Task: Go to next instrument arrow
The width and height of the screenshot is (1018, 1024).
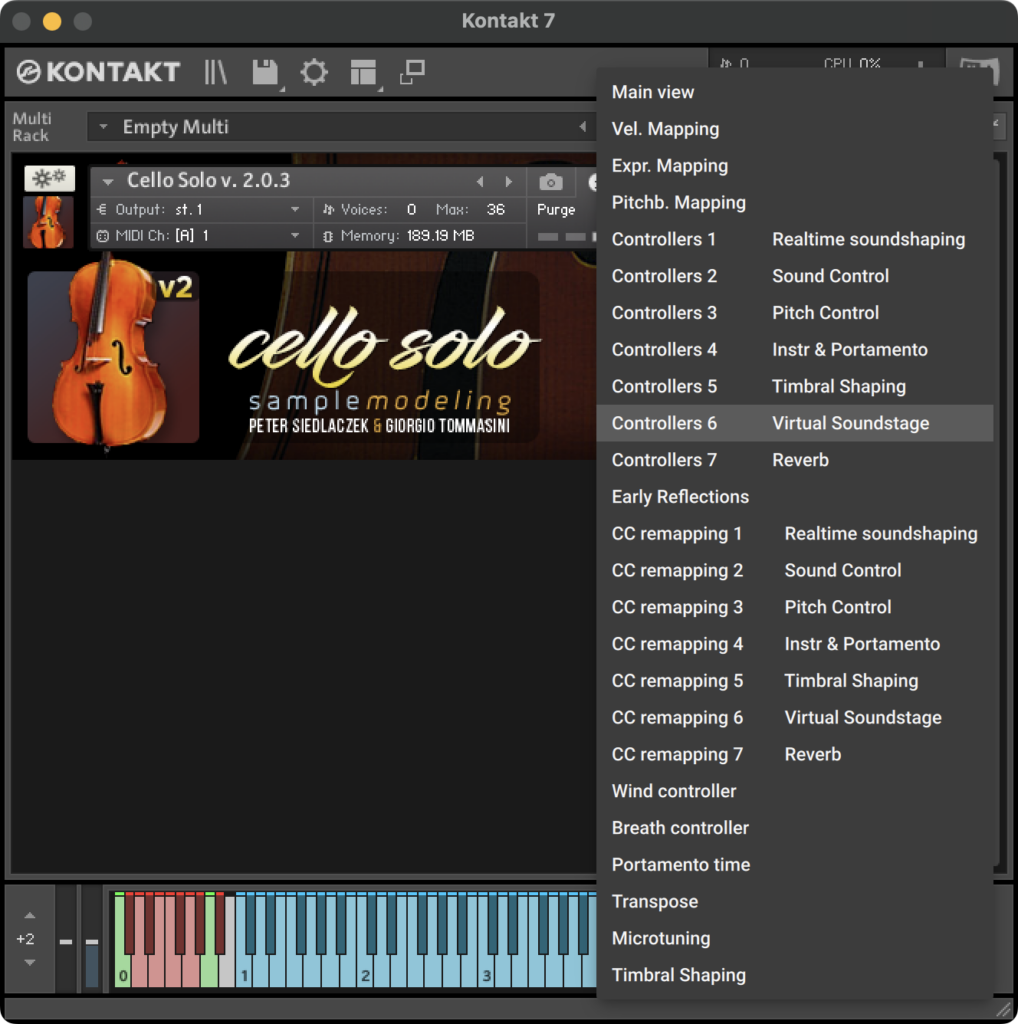Action: pyautogui.click(x=509, y=182)
